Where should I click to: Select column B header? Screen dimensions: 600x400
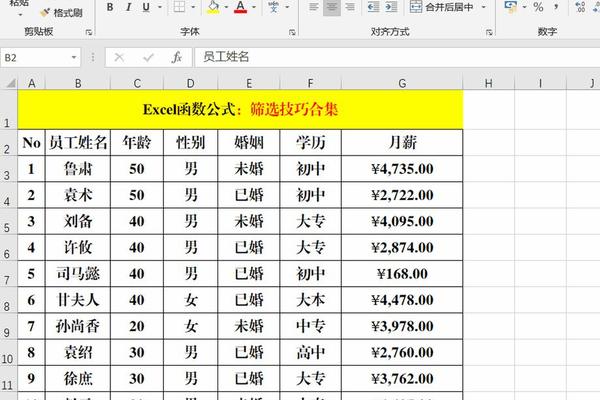(x=78, y=83)
